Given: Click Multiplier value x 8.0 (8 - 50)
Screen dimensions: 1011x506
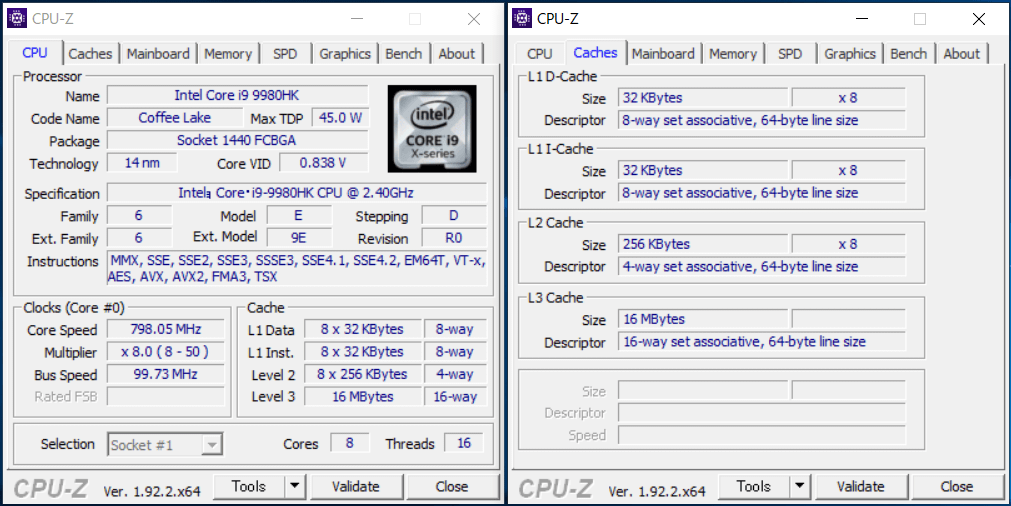Looking at the screenshot, I should pyautogui.click(x=166, y=352).
